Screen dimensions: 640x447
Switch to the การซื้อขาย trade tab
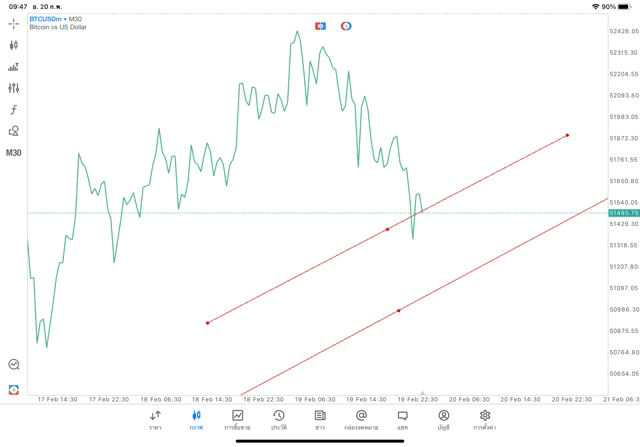point(237,419)
